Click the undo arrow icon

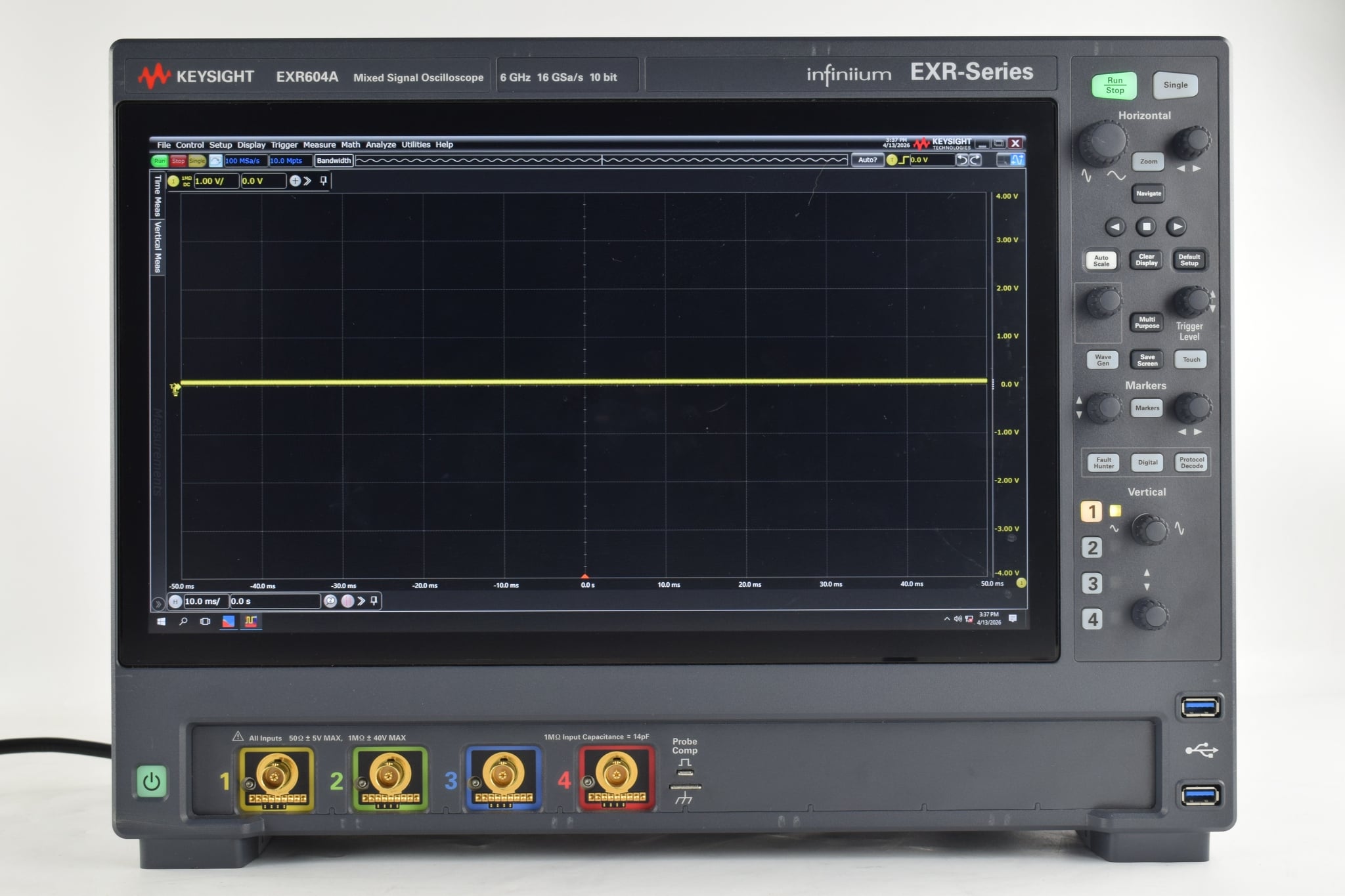pos(962,160)
